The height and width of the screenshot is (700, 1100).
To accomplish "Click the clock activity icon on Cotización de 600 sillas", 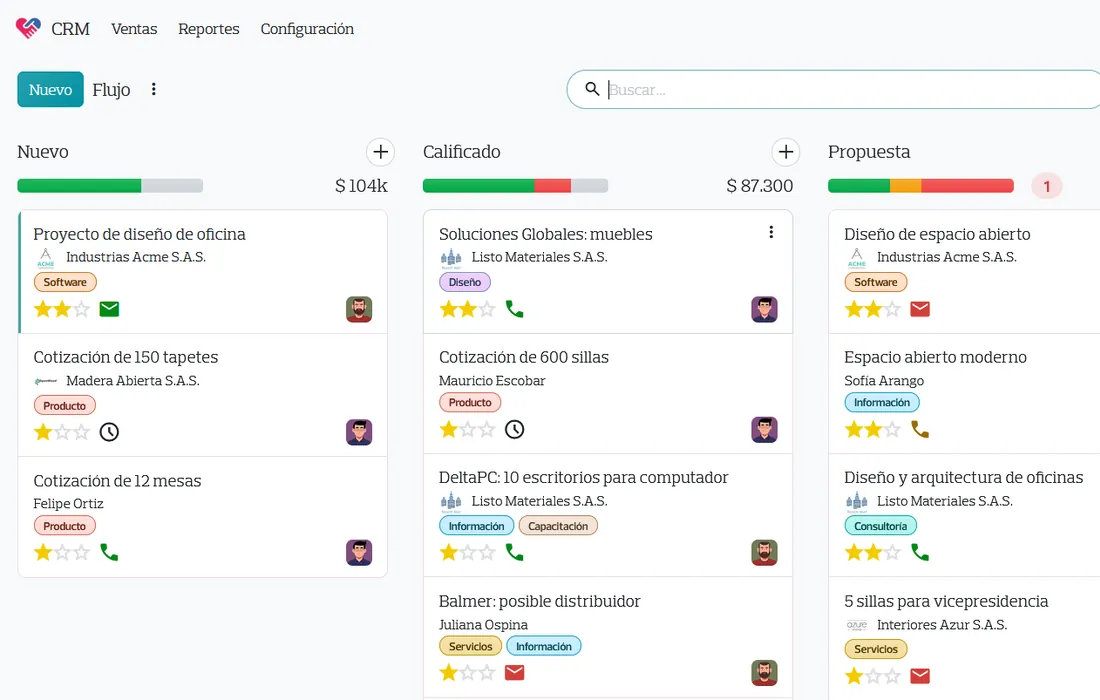I will click(514, 429).
